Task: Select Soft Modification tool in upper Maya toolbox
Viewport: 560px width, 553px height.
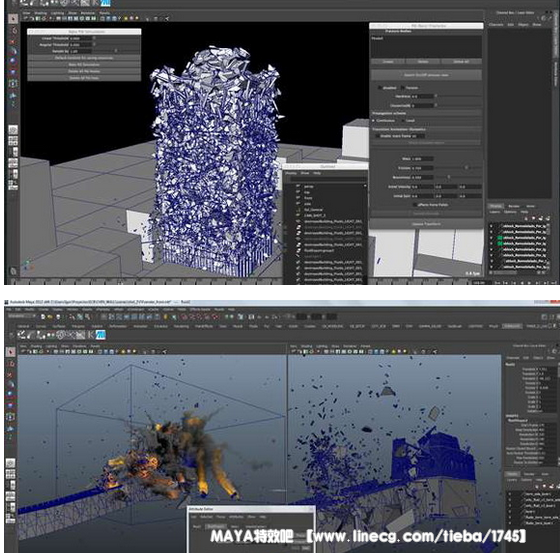Action: pyautogui.click(x=13, y=95)
